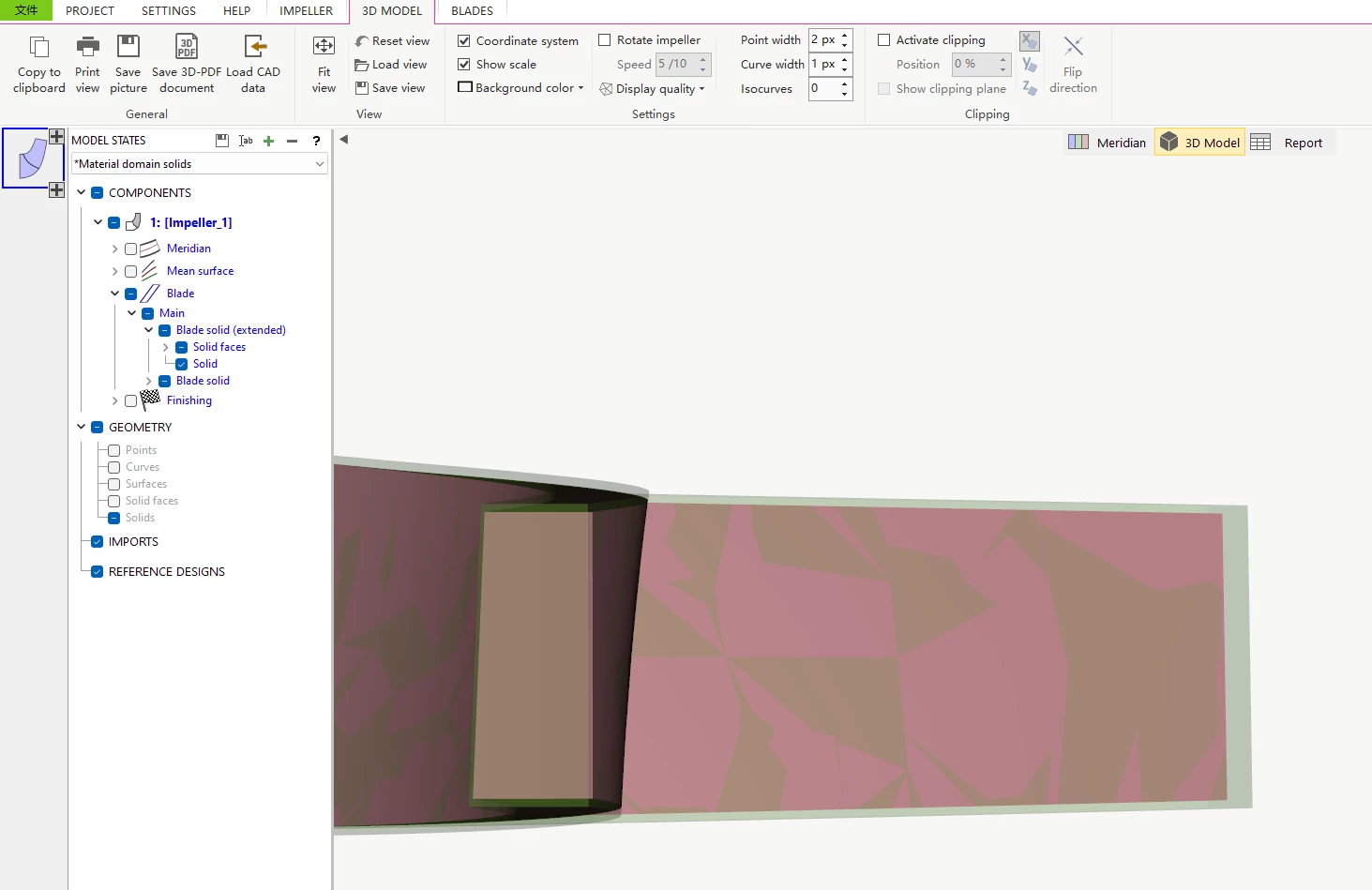Click Fit view icon
Viewport: 1372px width, 890px height.
[324, 47]
